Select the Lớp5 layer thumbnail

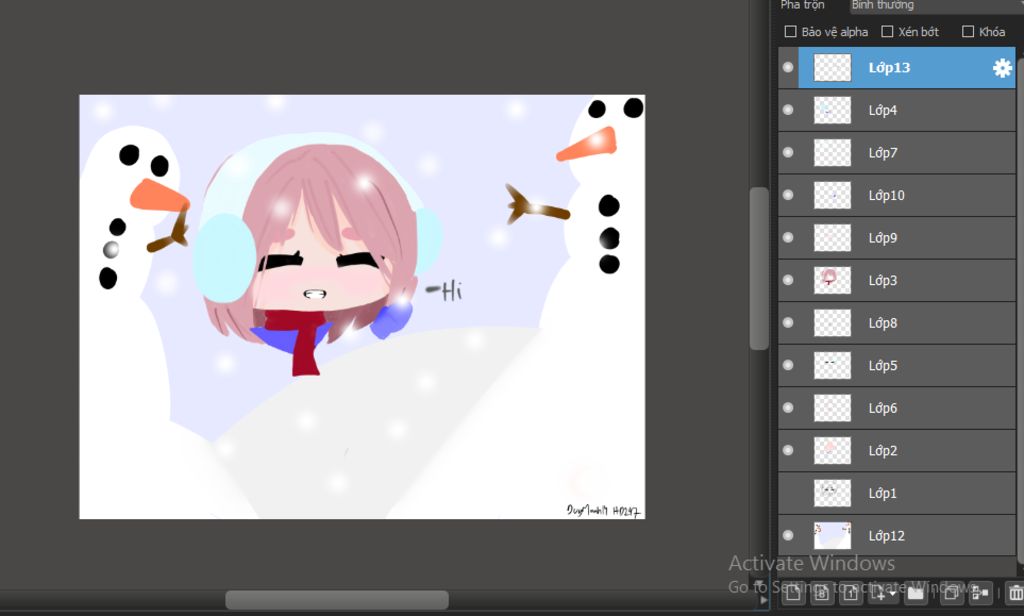point(833,365)
